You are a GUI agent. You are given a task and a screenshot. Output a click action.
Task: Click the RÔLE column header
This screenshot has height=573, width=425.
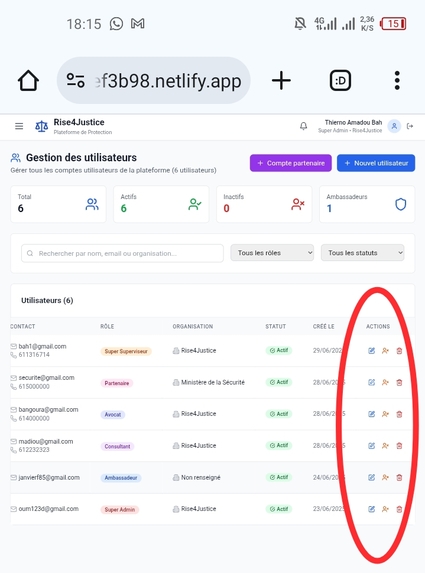[107, 326]
